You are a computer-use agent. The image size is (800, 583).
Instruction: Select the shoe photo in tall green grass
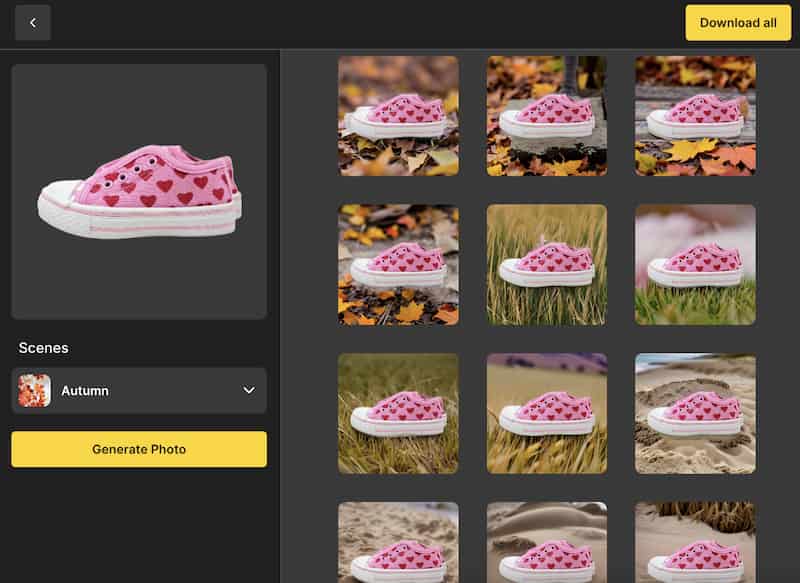[x=546, y=264]
